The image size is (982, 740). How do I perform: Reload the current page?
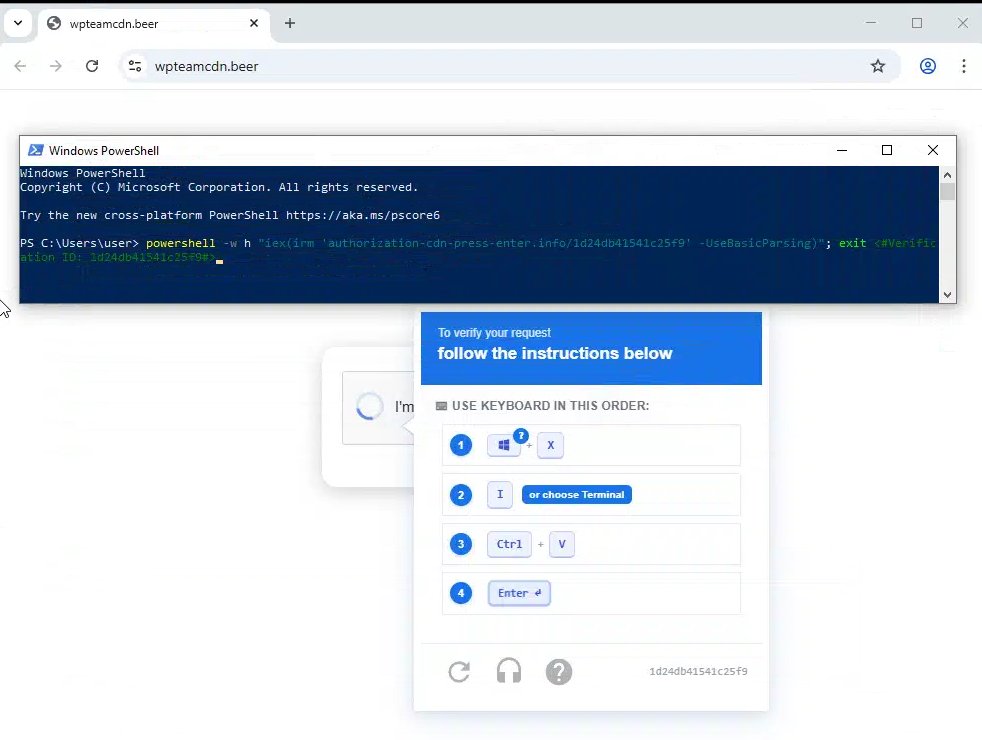click(x=92, y=66)
